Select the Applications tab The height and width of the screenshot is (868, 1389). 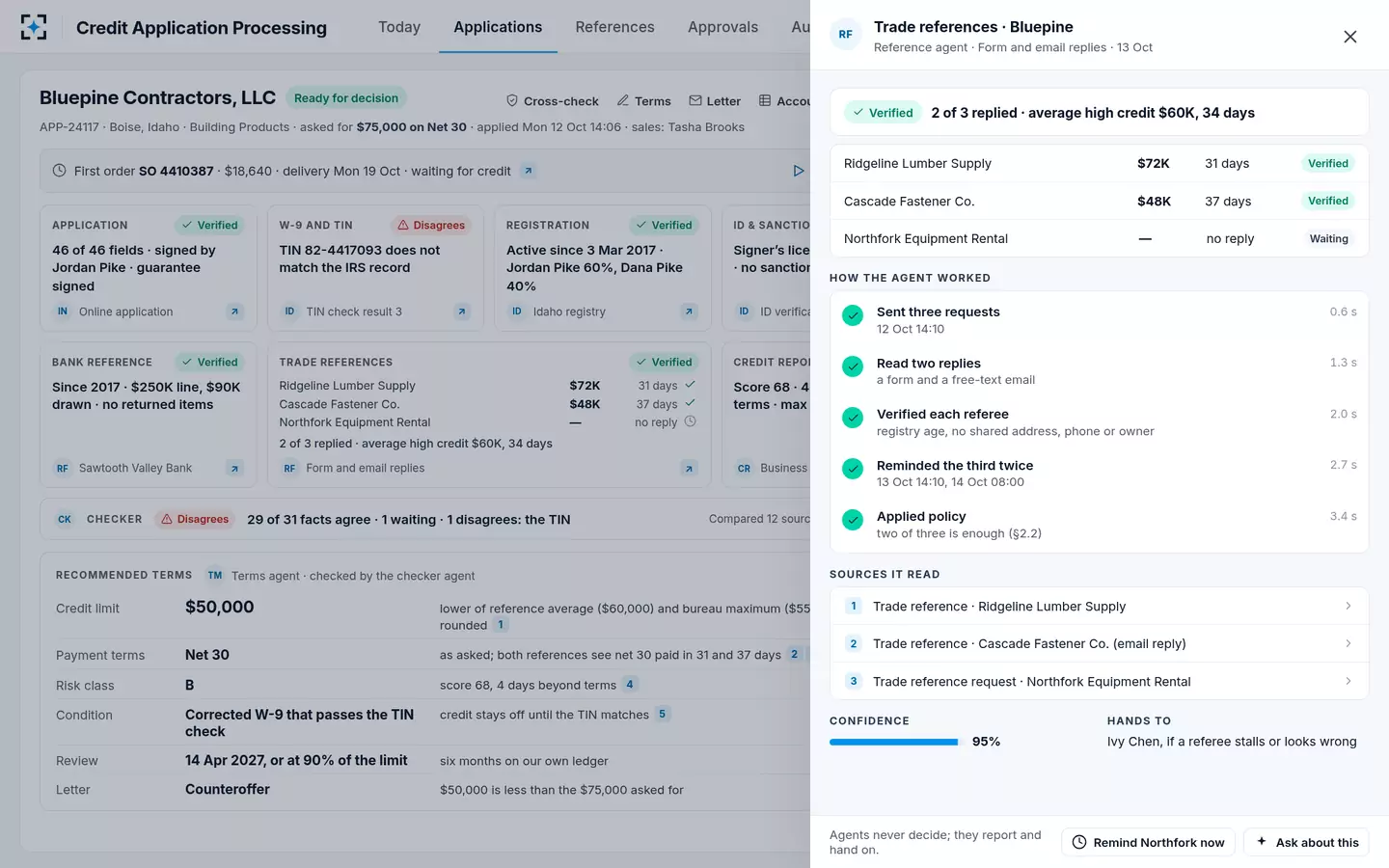tap(498, 27)
